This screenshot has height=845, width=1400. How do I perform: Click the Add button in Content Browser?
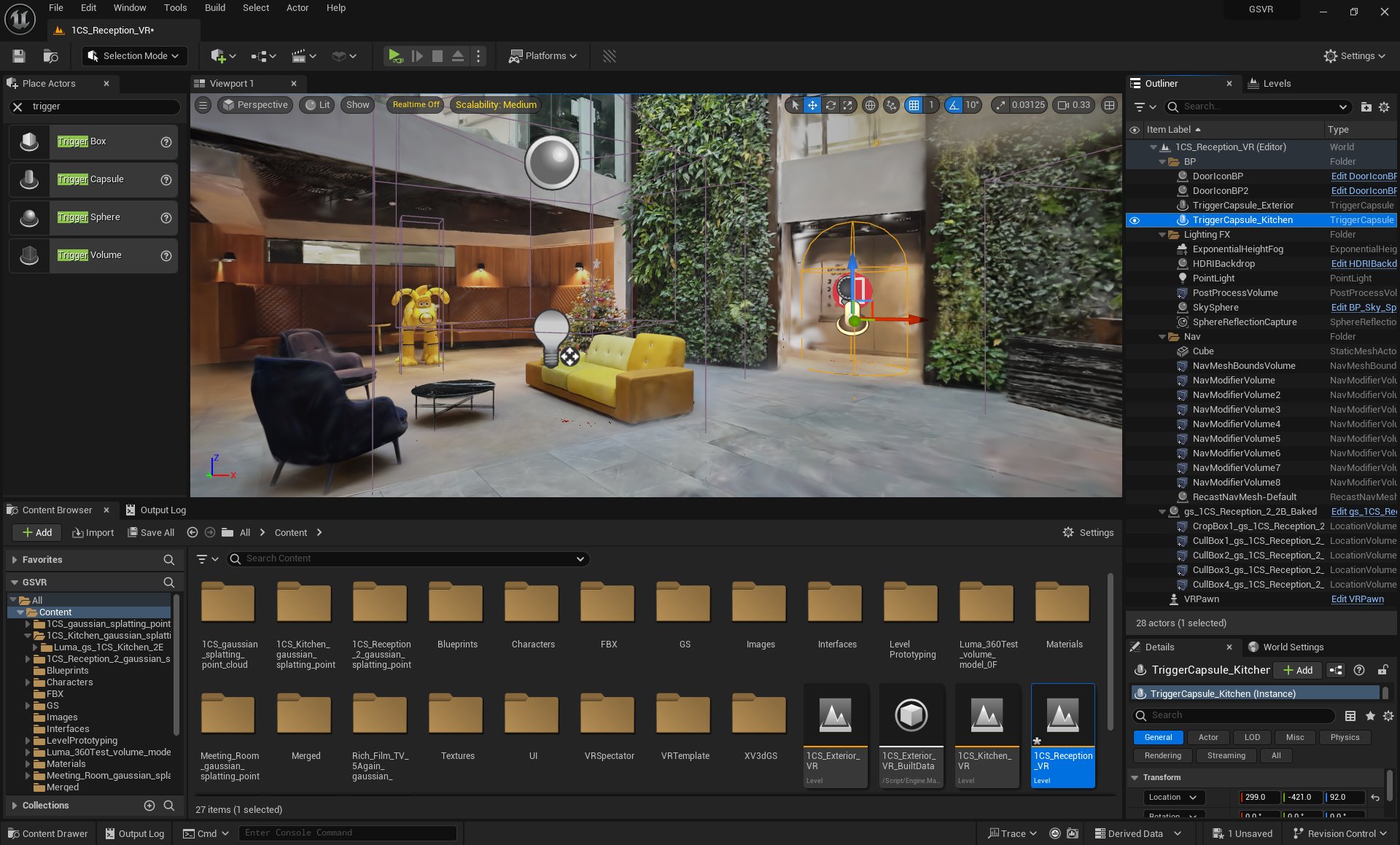click(36, 533)
